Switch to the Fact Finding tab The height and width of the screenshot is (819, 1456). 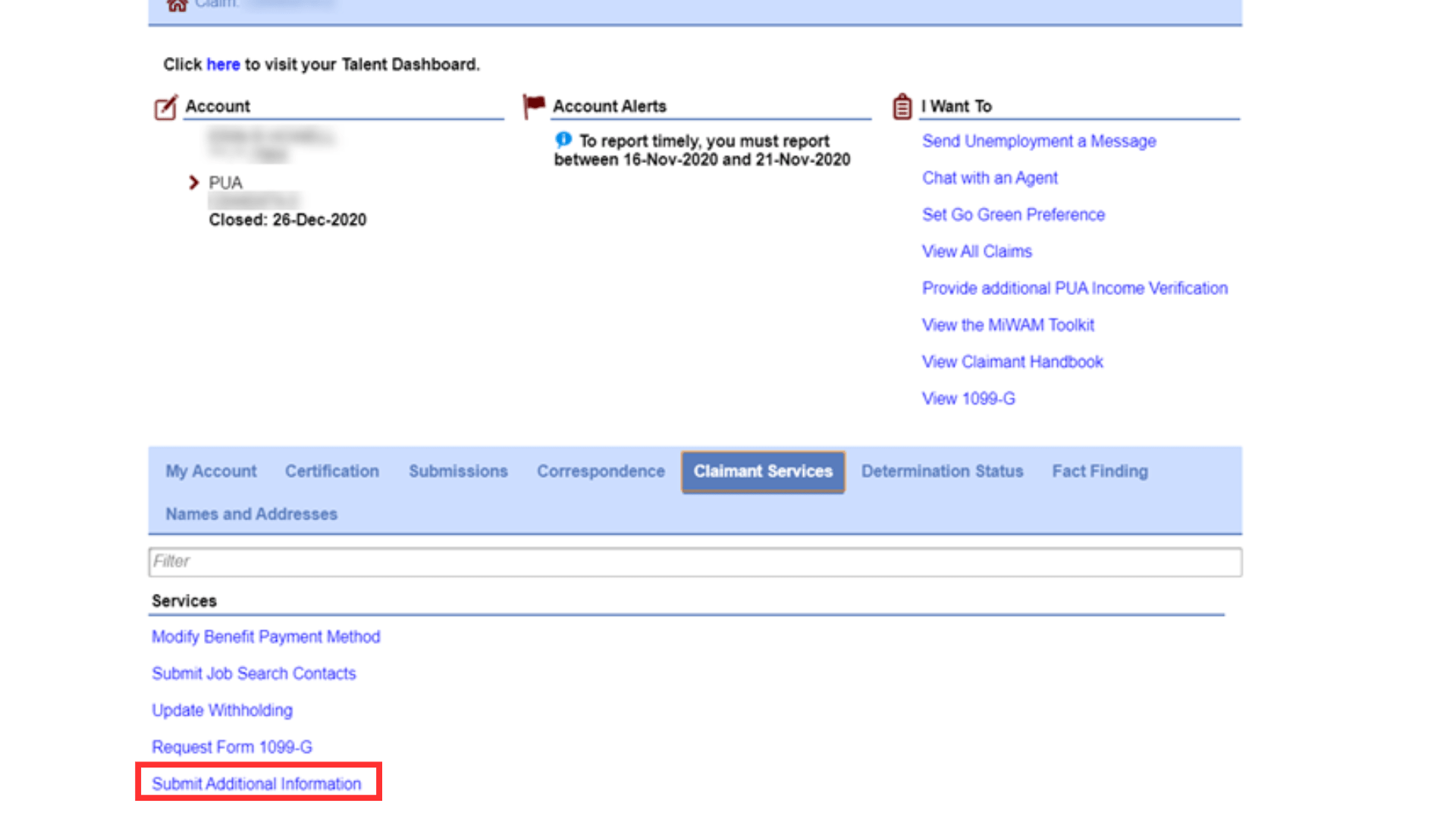[1100, 471]
